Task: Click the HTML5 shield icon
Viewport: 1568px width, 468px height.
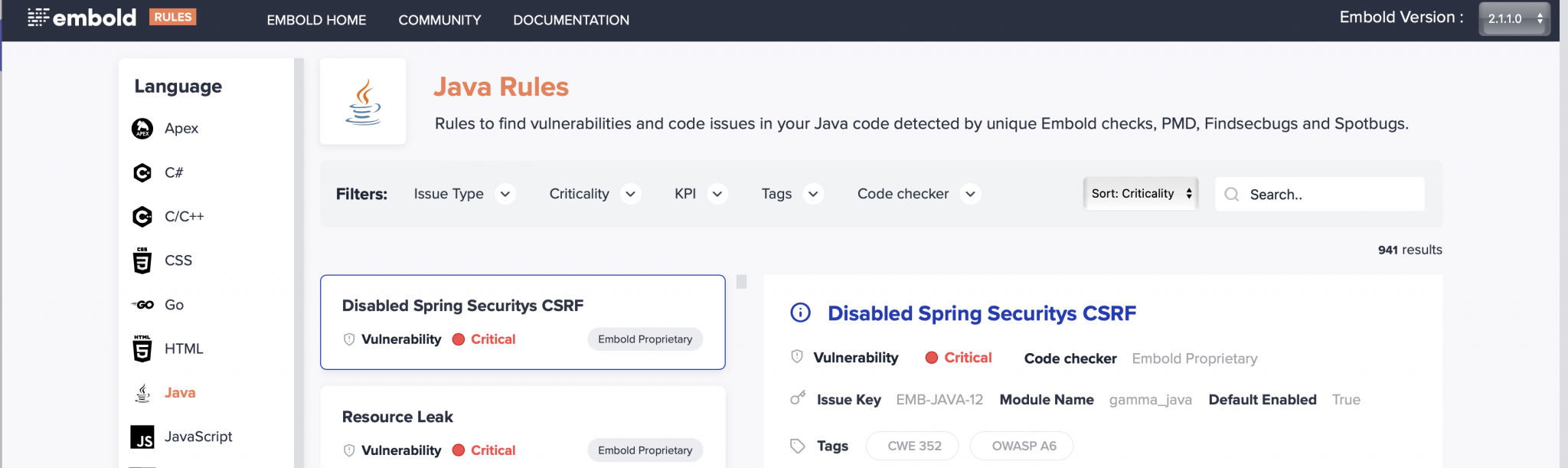Action: (142, 349)
